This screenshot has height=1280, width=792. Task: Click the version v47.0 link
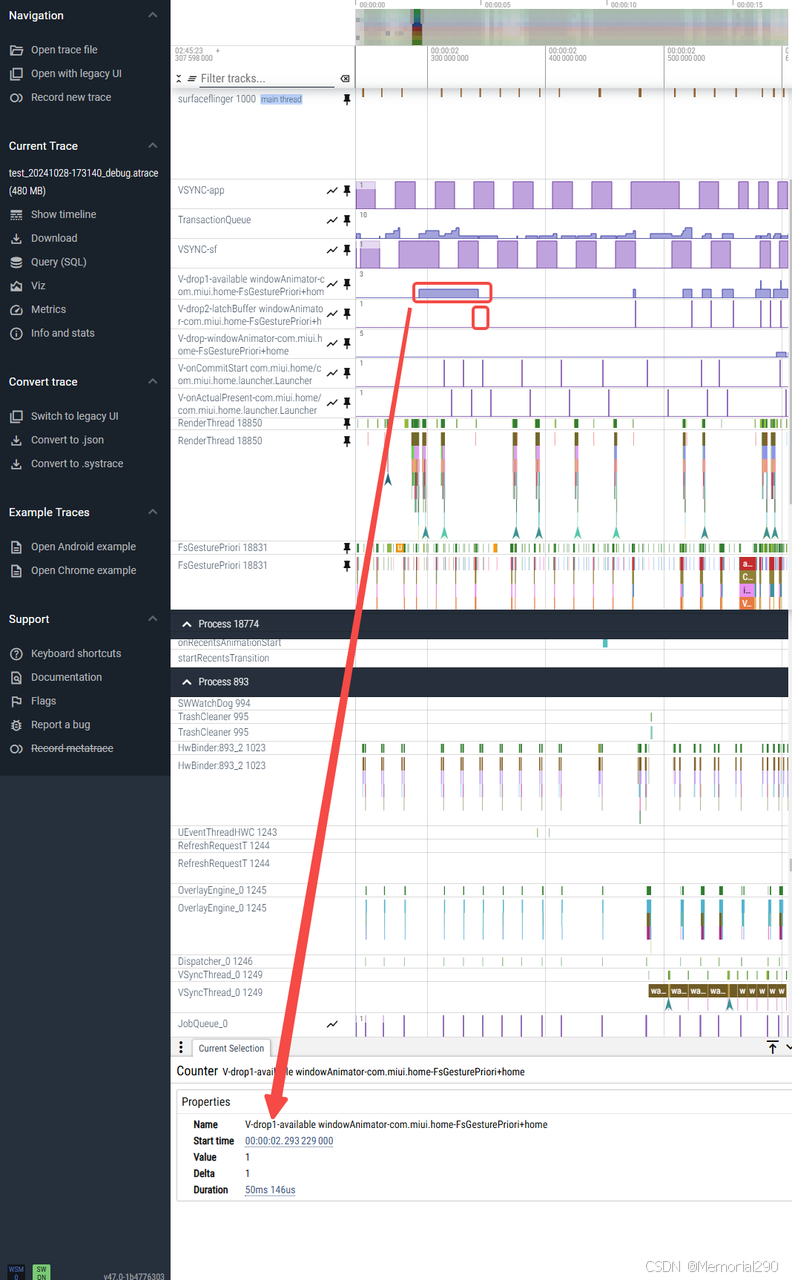coord(134,1276)
